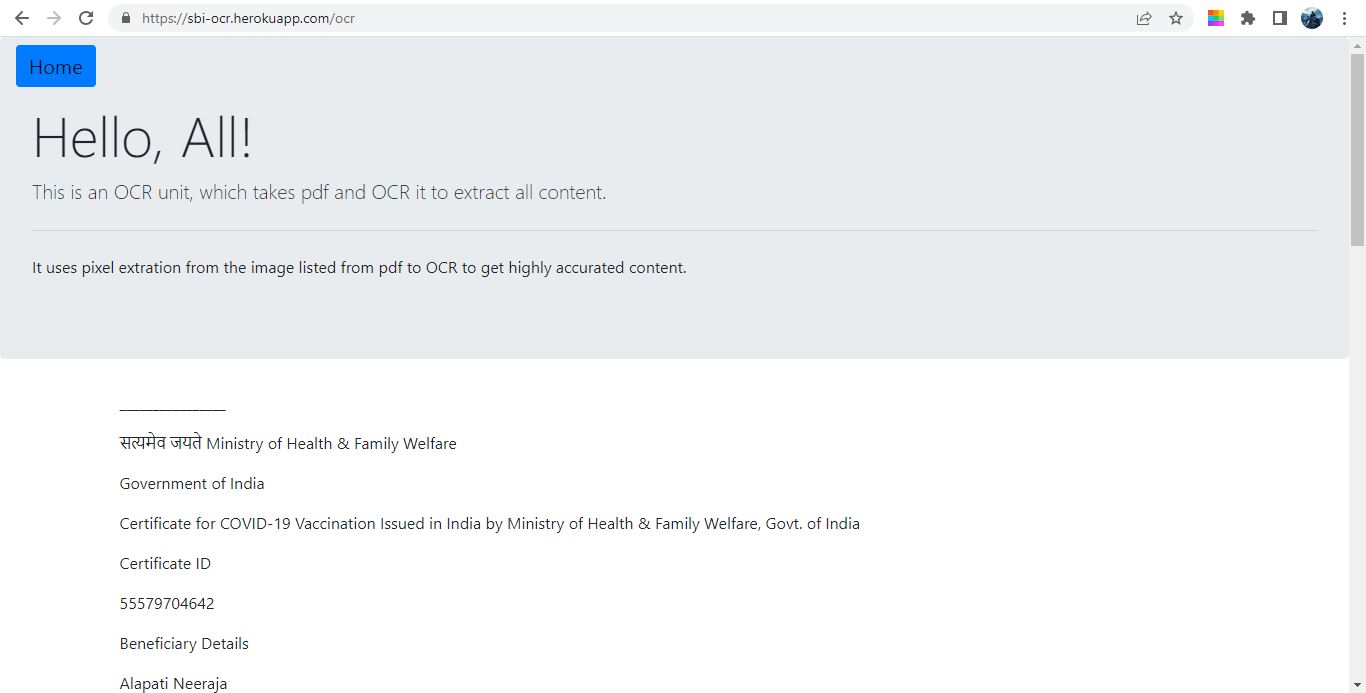
Task: Click the browser forward arrow
Action: coord(54,18)
